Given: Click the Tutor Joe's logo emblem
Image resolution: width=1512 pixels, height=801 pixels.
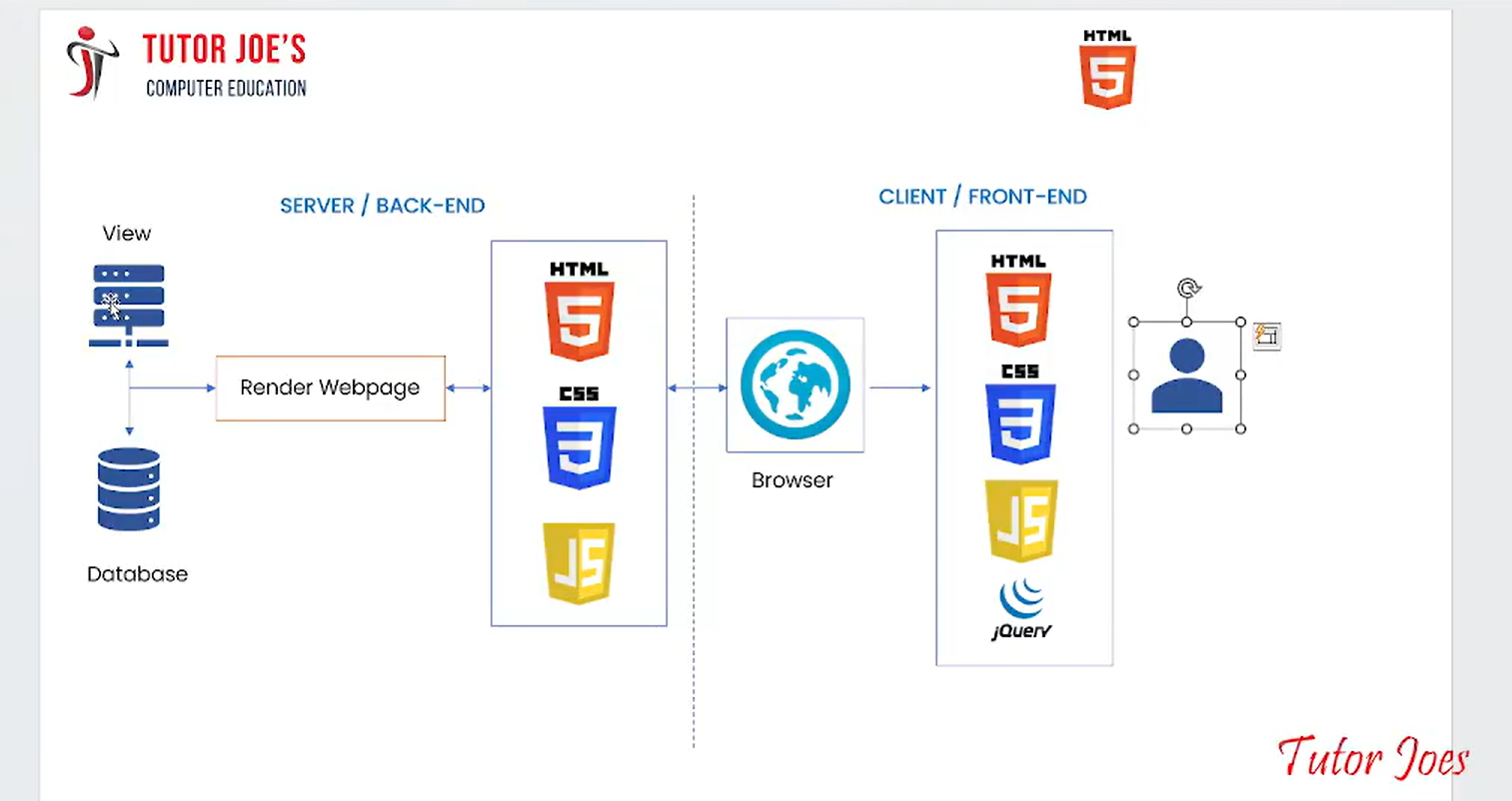Looking at the screenshot, I should [x=91, y=63].
